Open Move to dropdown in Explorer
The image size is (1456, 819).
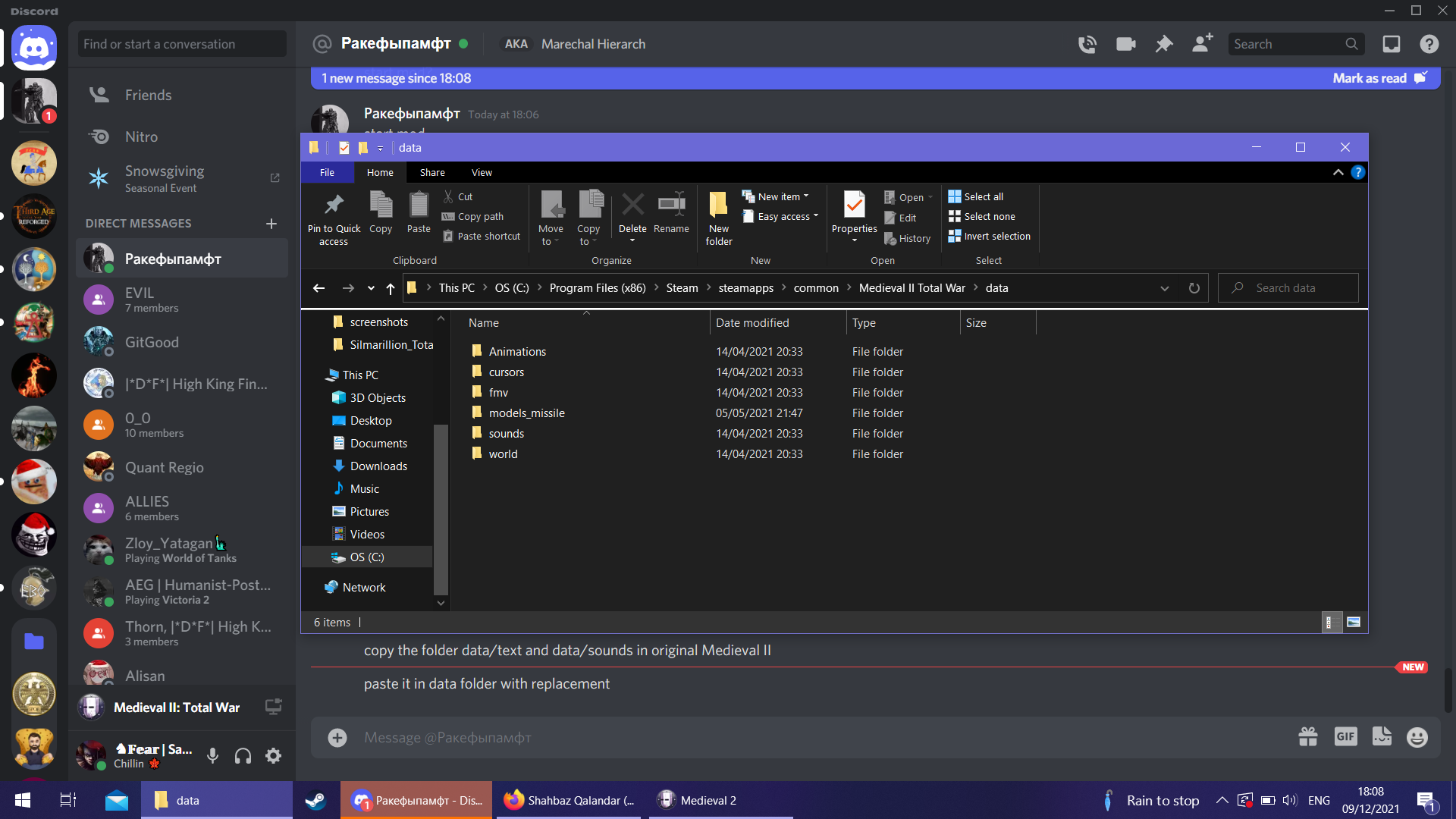[551, 219]
